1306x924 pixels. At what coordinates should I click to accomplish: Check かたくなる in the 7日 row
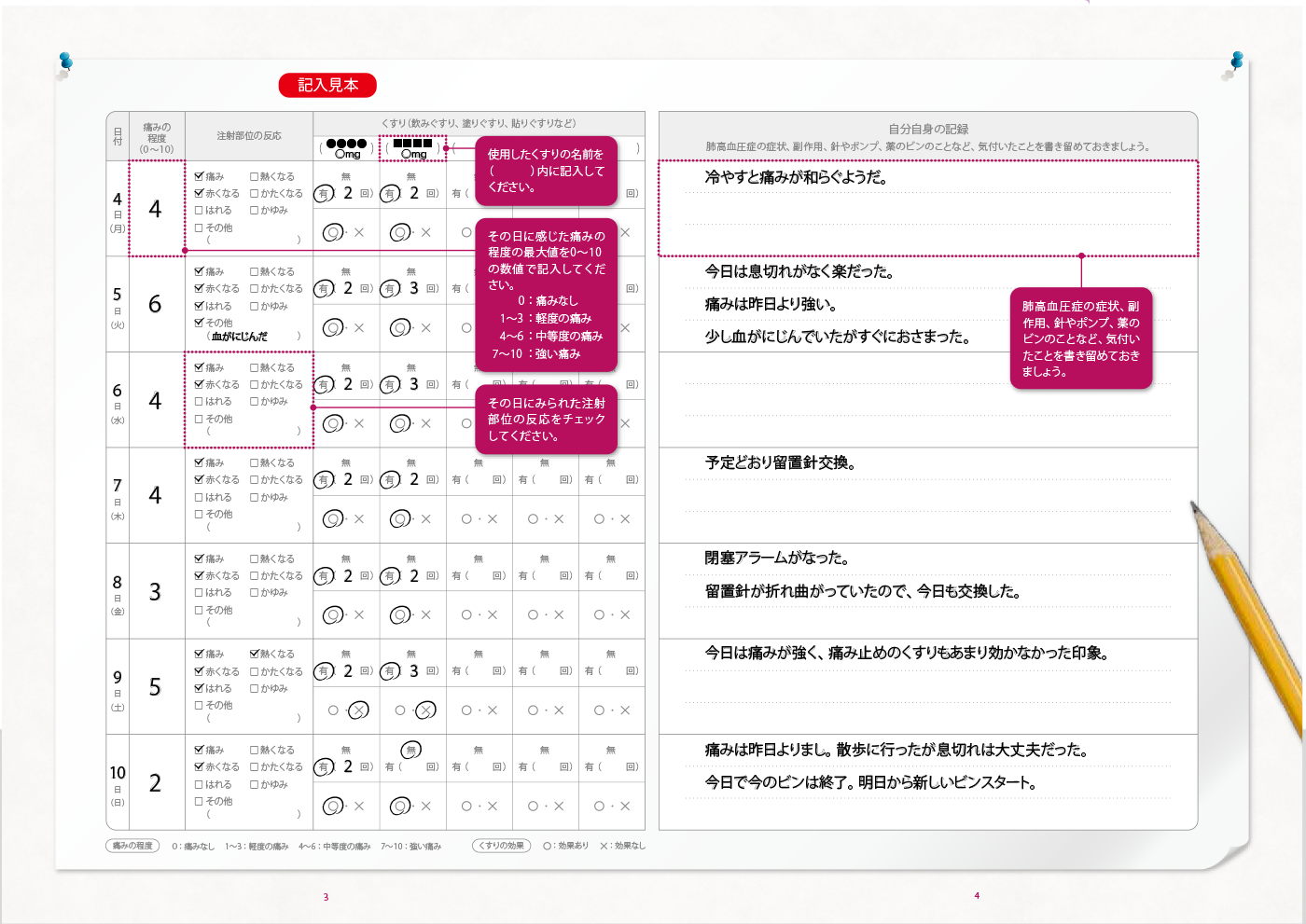[254, 479]
